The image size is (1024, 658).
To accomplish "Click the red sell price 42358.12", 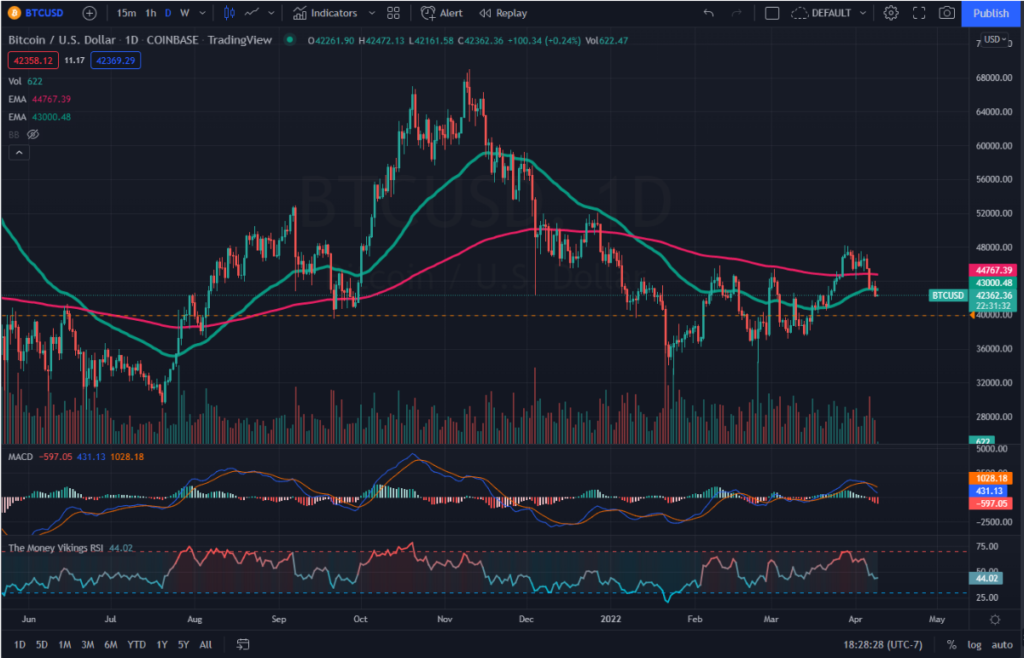I will (33, 61).
